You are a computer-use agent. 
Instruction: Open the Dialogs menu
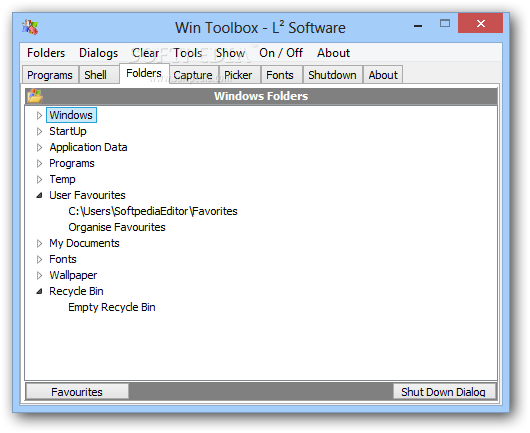point(98,53)
